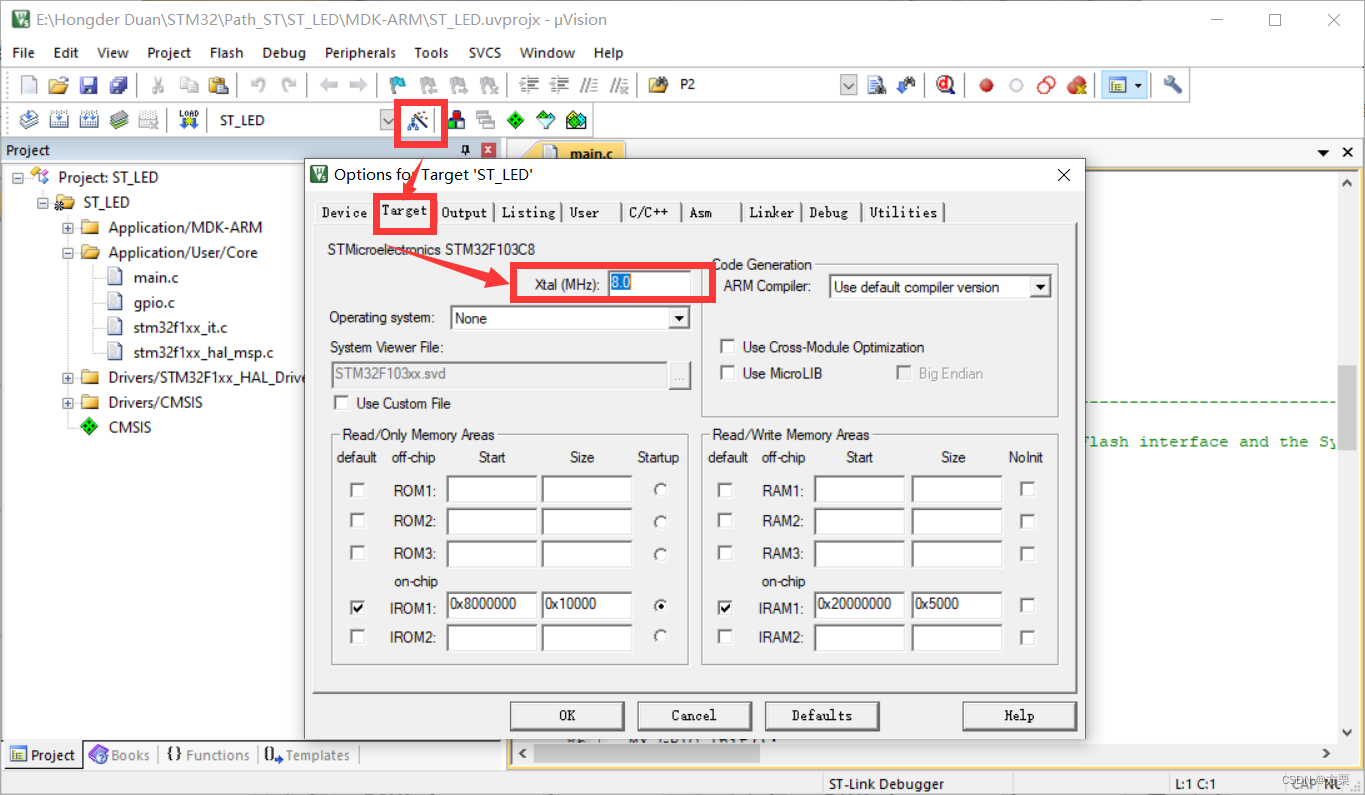Click the IRAM1 Size field
The height and width of the screenshot is (795, 1365).
pos(957,605)
